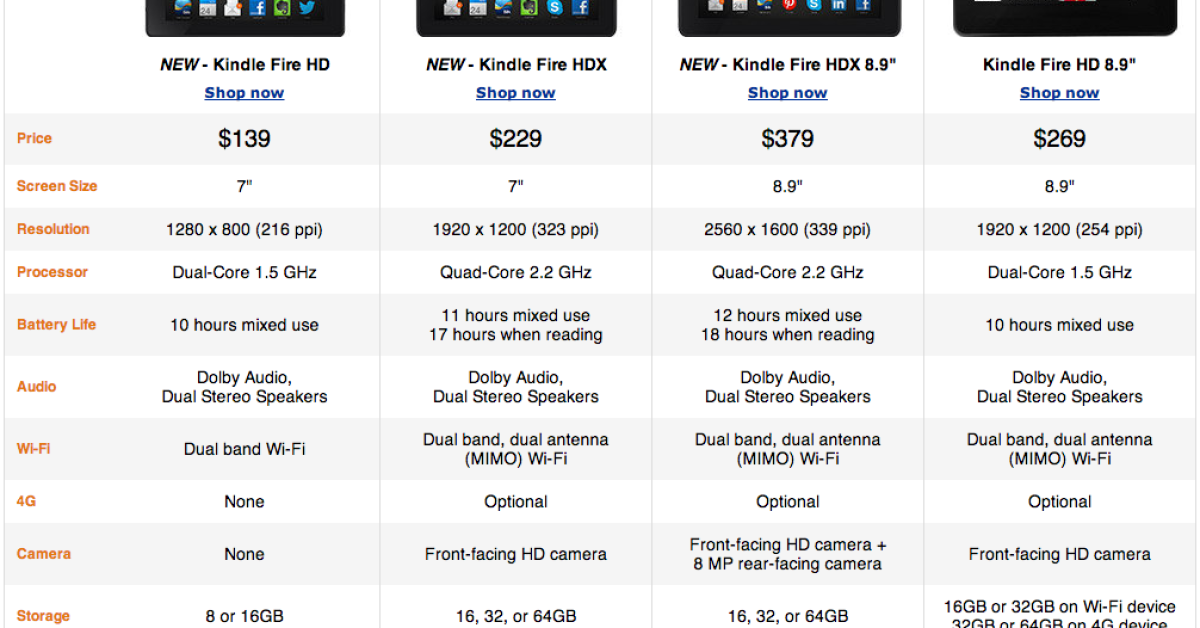Click Facebook icon on the Kindle Fire HD screen
The width and height of the screenshot is (1200, 628).
pos(258,8)
